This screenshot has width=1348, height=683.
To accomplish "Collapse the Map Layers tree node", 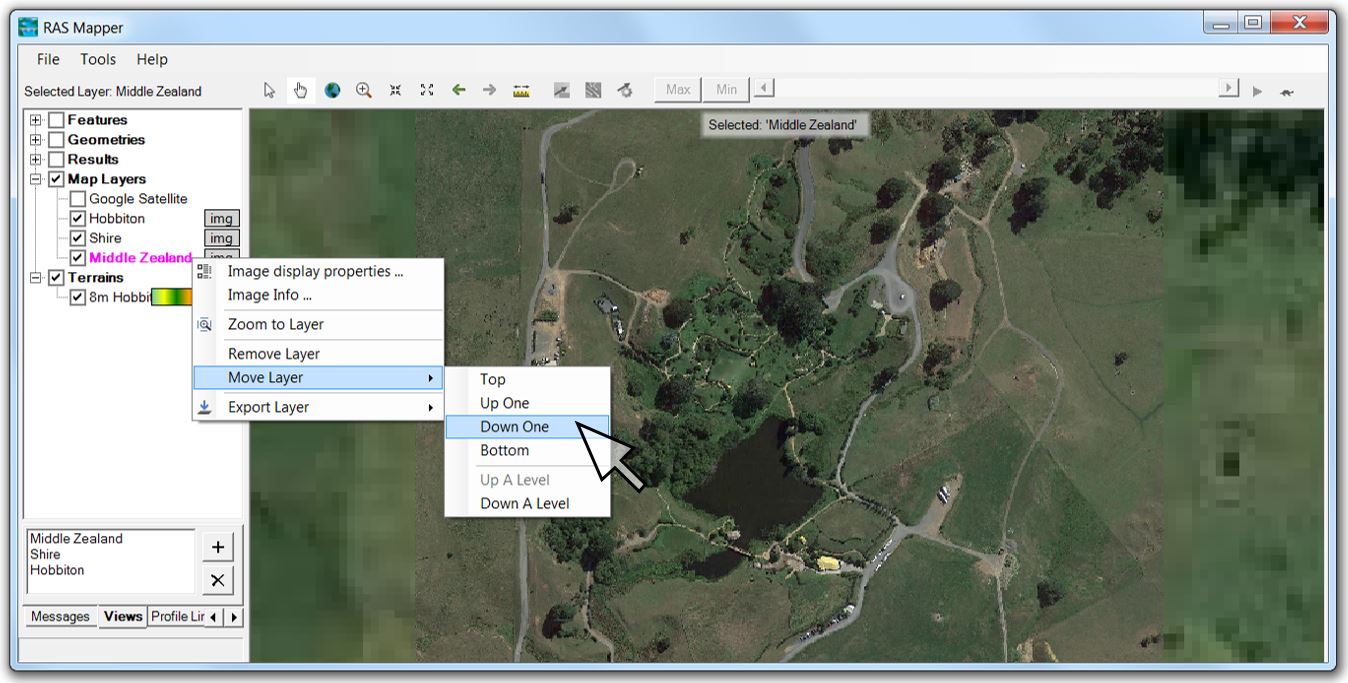I will (x=36, y=179).
